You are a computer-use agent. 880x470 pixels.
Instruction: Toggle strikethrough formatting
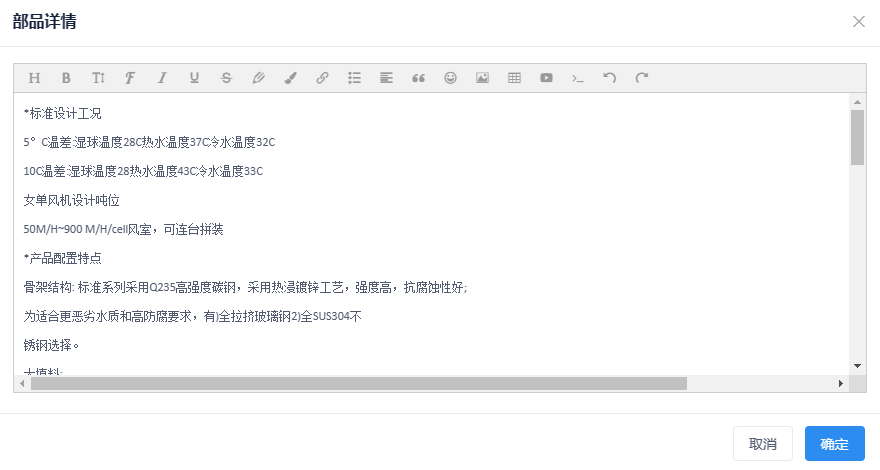click(226, 78)
